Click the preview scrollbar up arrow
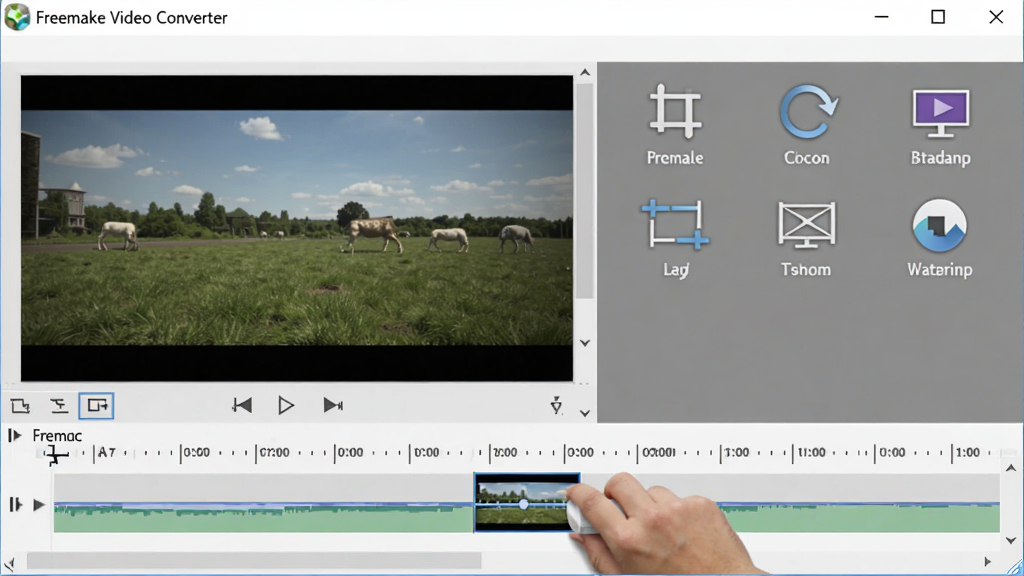This screenshot has width=1024, height=576. coord(585,72)
